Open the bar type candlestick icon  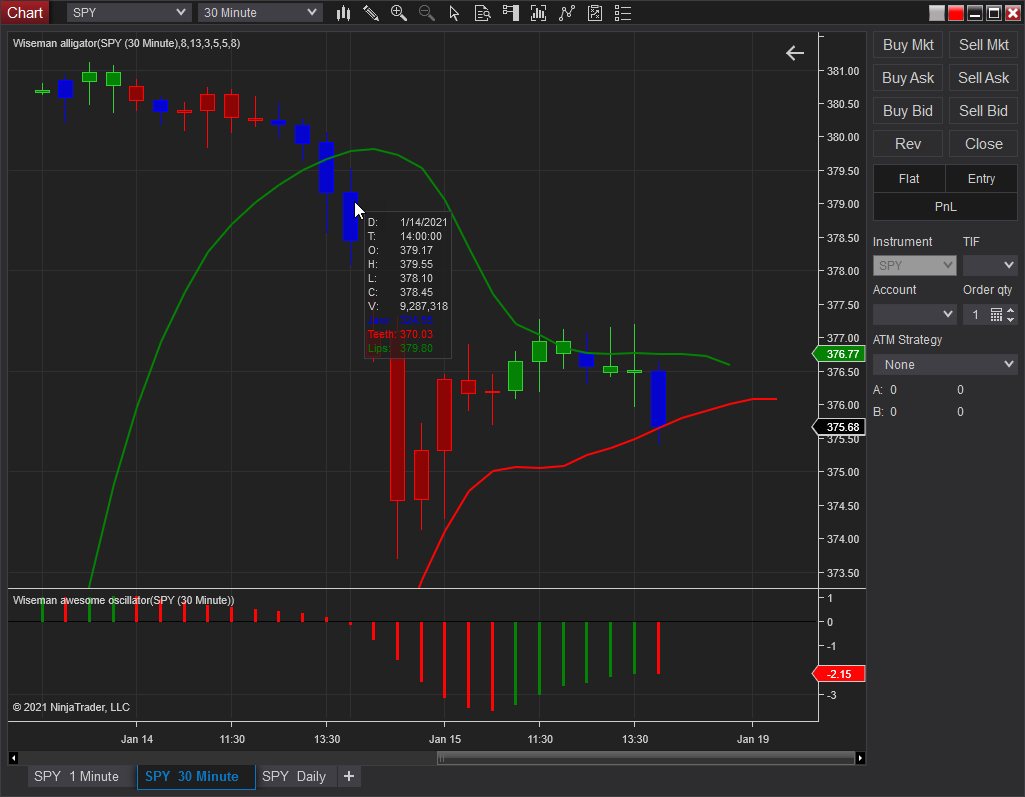click(x=343, y=13)
